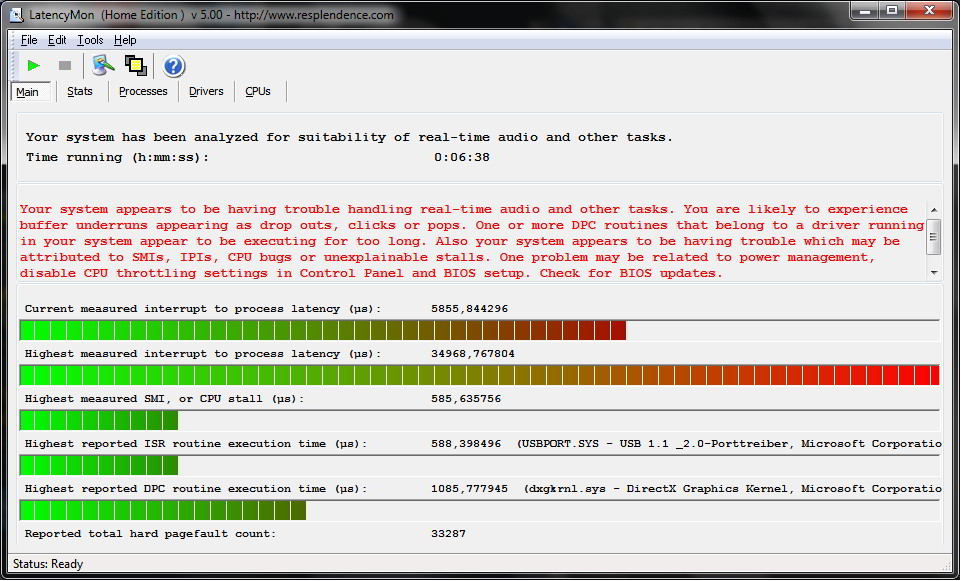Click the overlapping windows toolbar icon
Viewport: 961px width, 581px height.
(135, 66)
